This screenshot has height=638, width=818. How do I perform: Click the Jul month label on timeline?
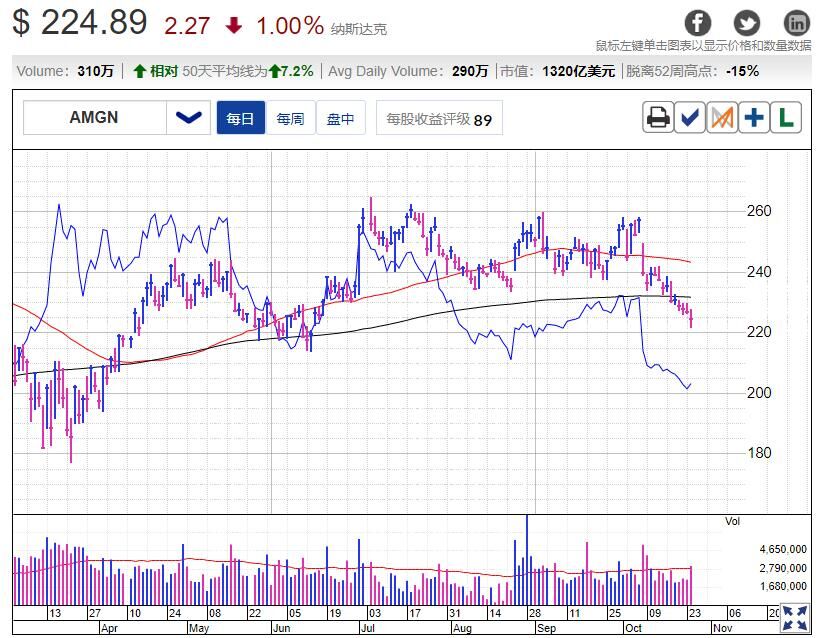[x=368, y=628]
